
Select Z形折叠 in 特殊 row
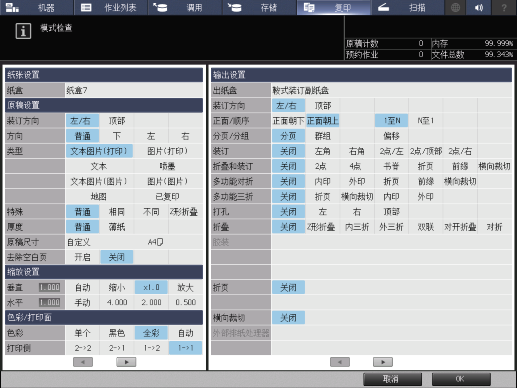pyautogui.click(x=185, y=212)
